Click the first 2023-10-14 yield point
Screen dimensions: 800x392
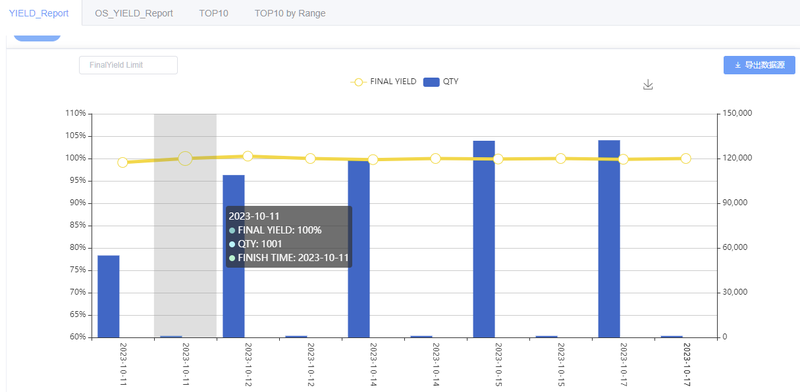(373, 160)
